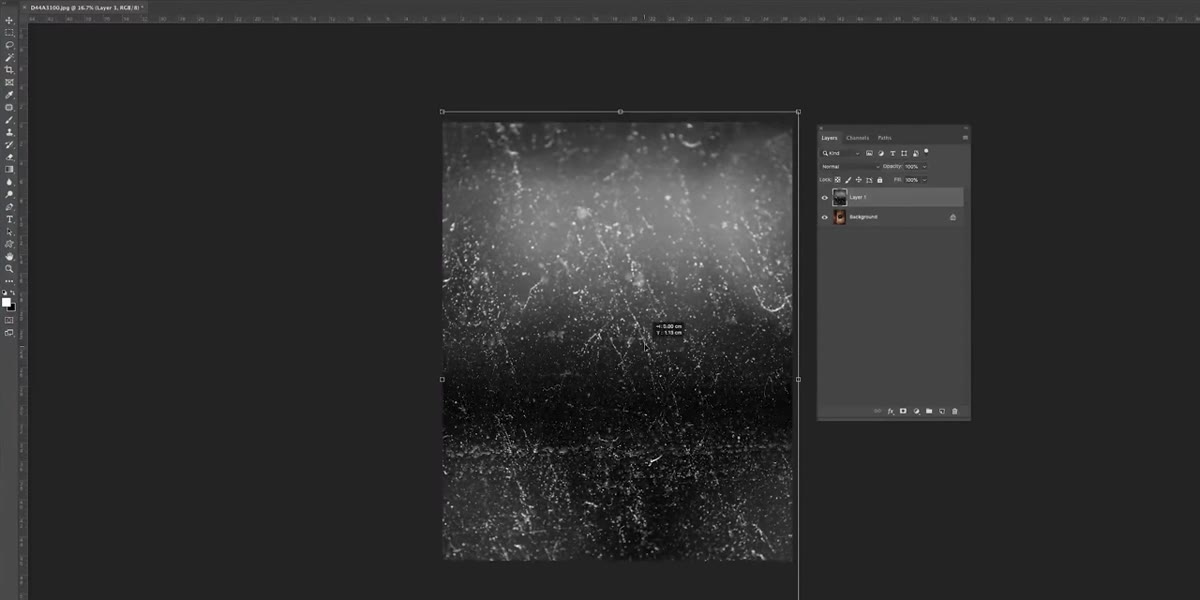The image size is (1200, 600).
Task: Open the Layers panel menu
Action: click(965, 138)
